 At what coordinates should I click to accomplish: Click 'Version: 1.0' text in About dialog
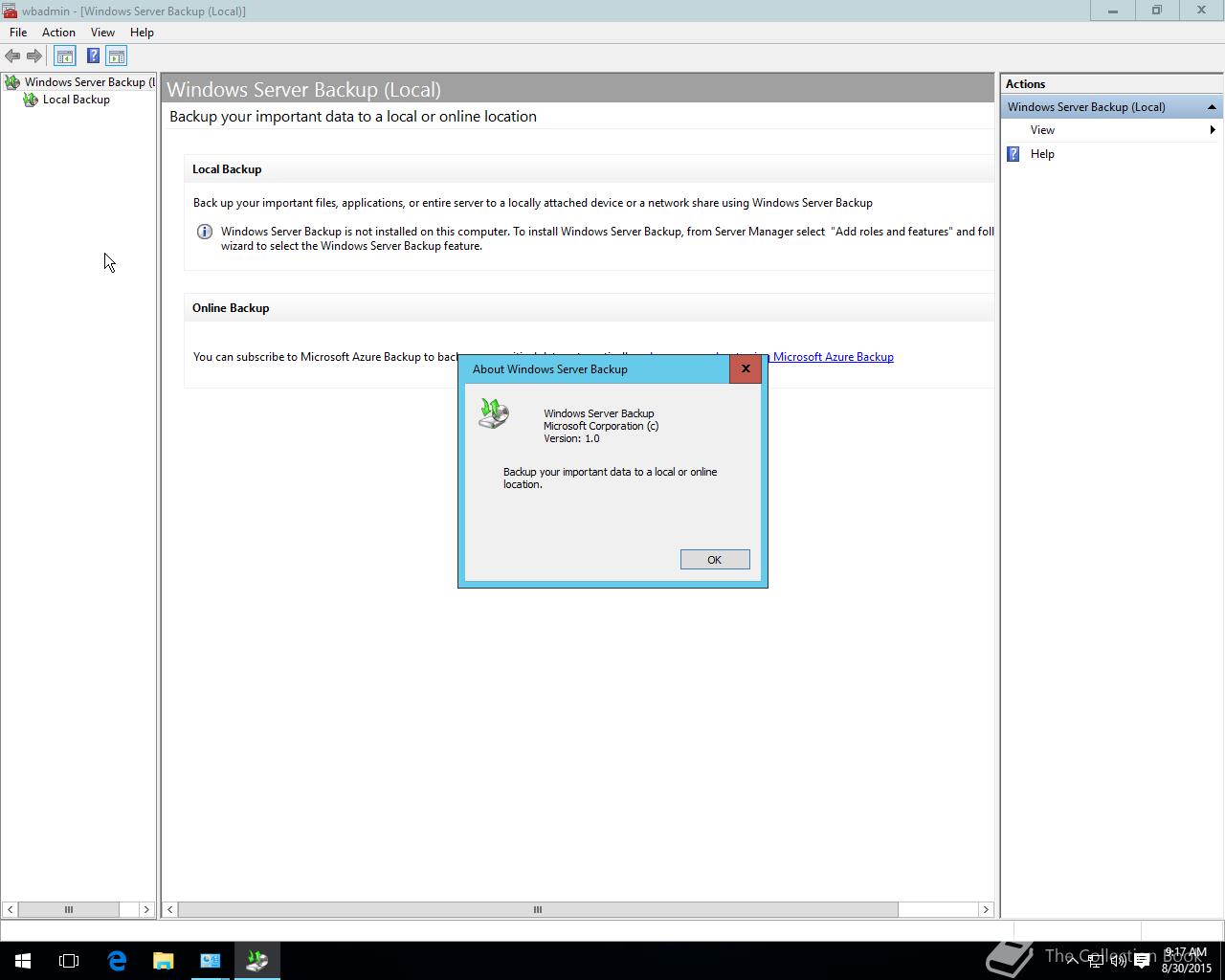(571, 438)
